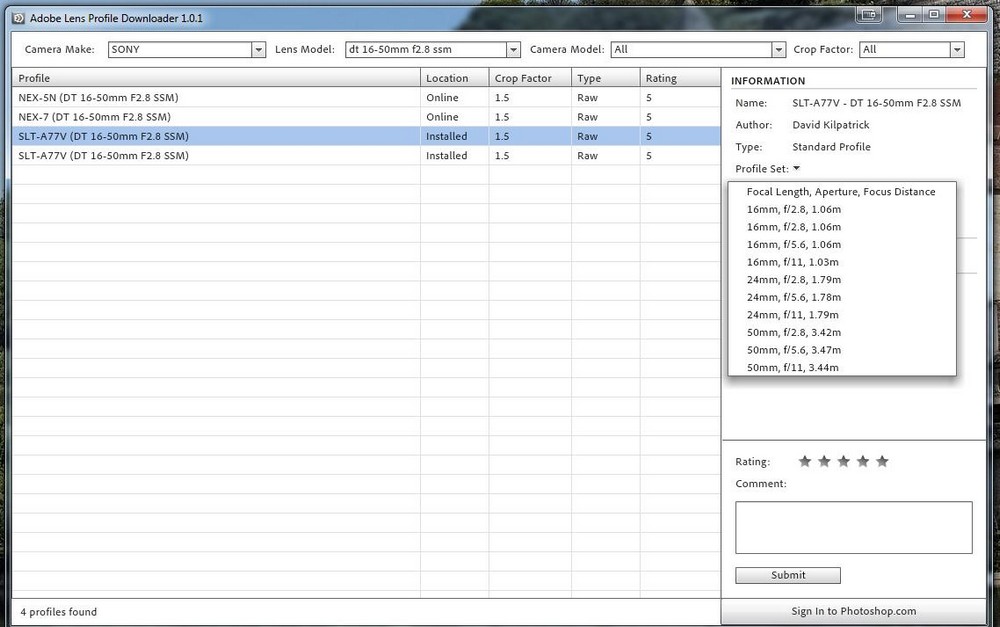The width and height of the screenshot is (1000, 627).
Task: Open the Lens Model combo box
Action: click(x=432, y=50)
